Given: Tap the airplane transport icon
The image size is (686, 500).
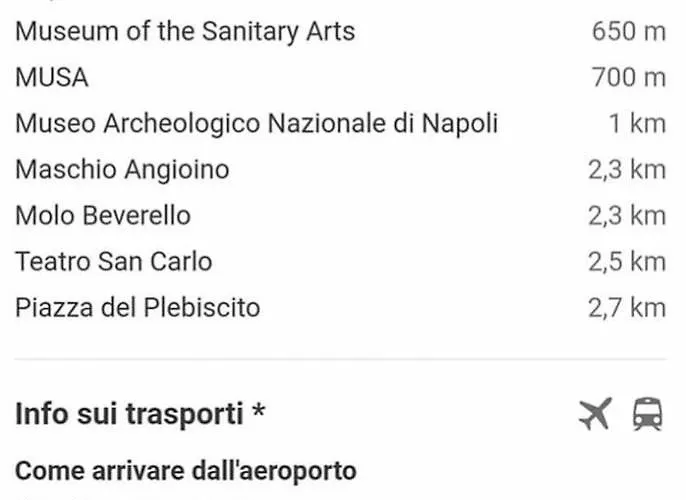Looking at the screenshot, I should pyautogui.click(x=595, y=413).
